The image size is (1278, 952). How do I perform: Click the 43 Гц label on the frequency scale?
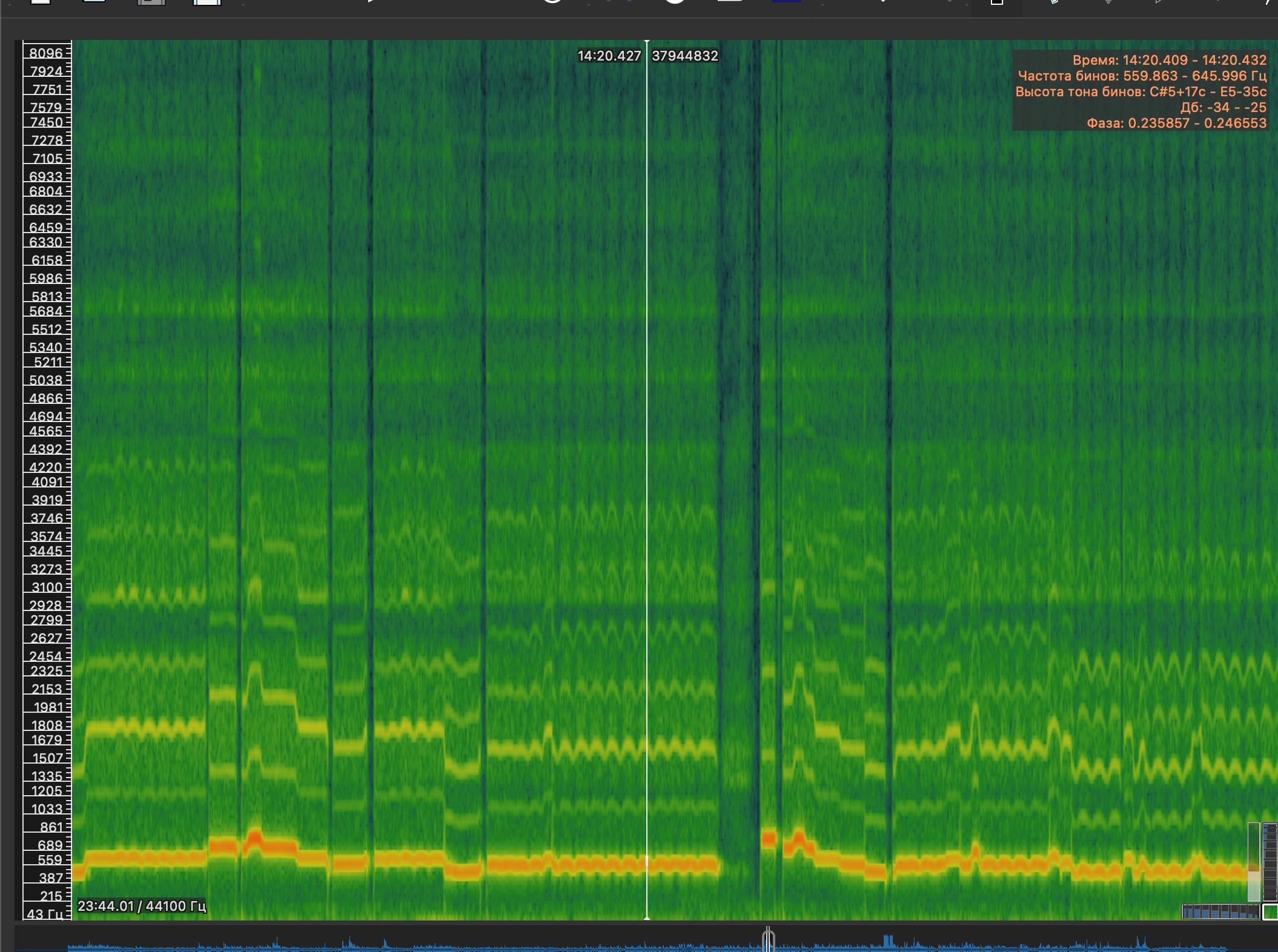[45, 914]
